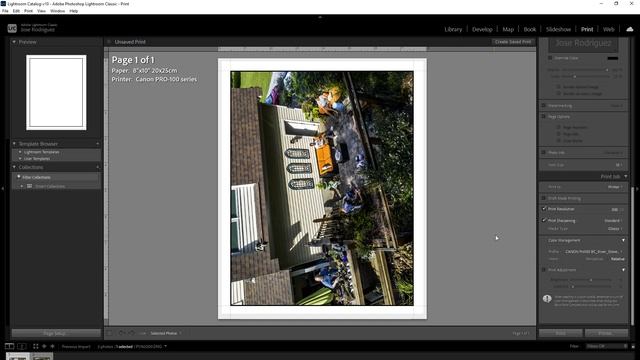This screenshot has height=360, width=640.
Task: Select second window display icon in filmstrip bar
Action: [x=22, y=346]
